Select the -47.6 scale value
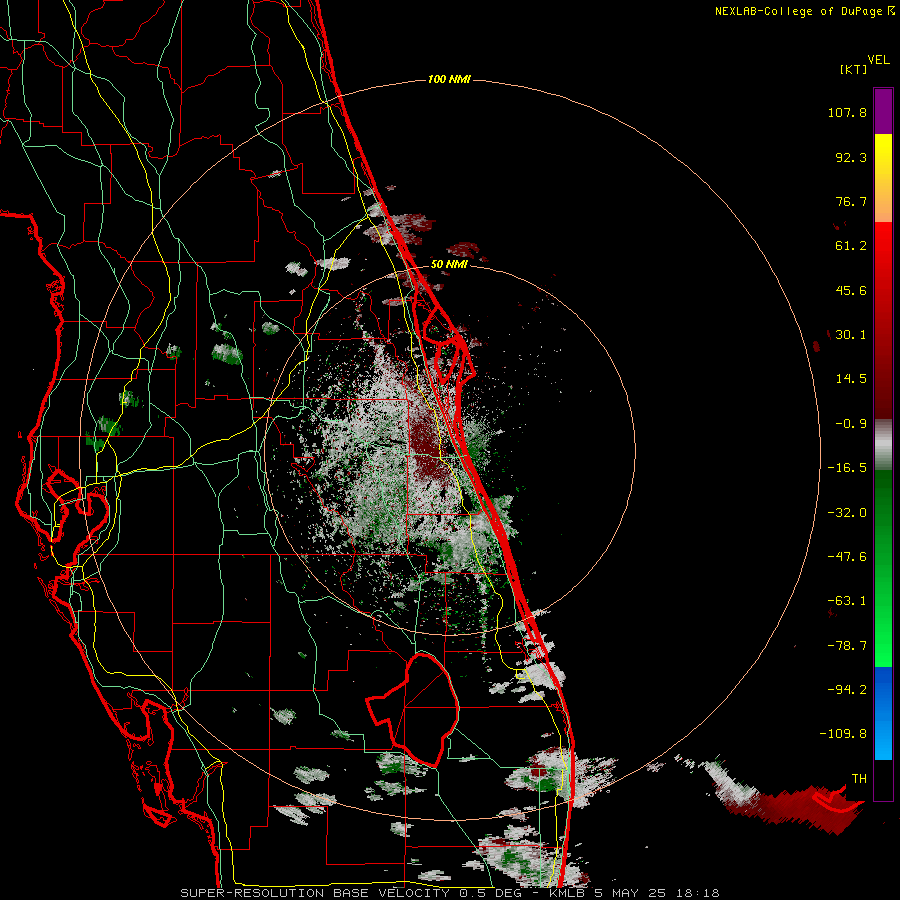 (847, 557)
